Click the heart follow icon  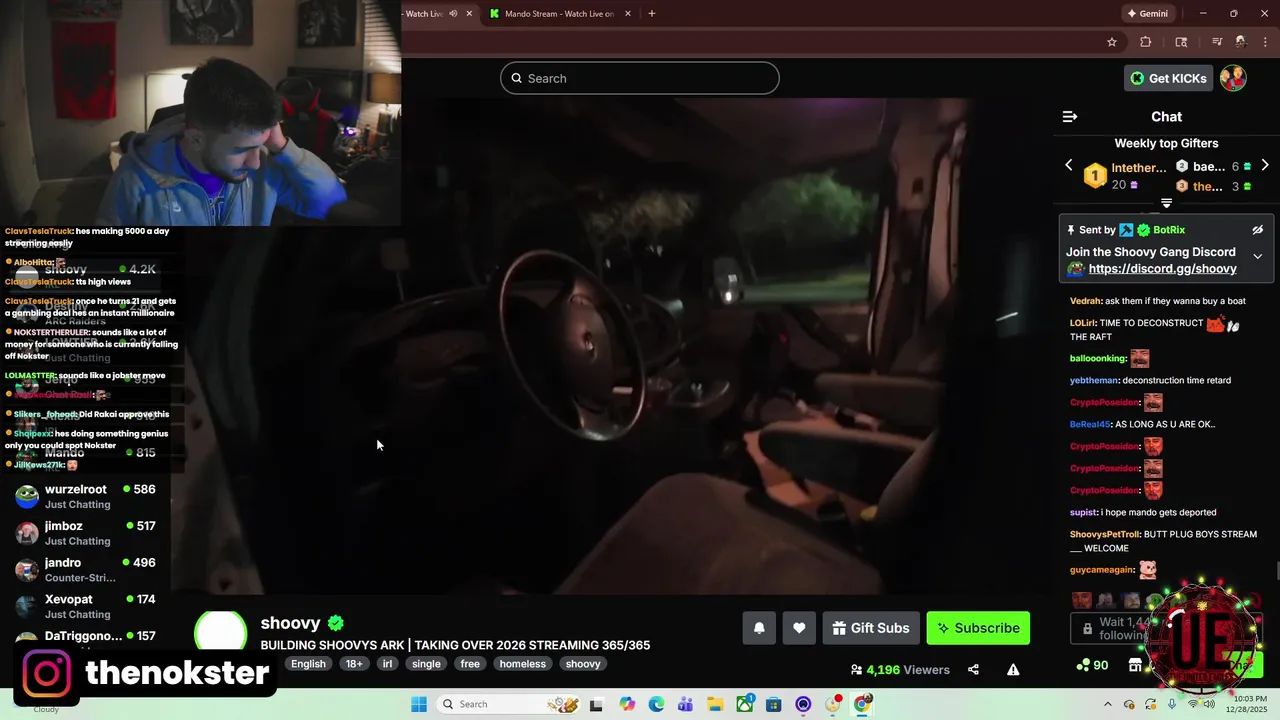click(799, 628)
